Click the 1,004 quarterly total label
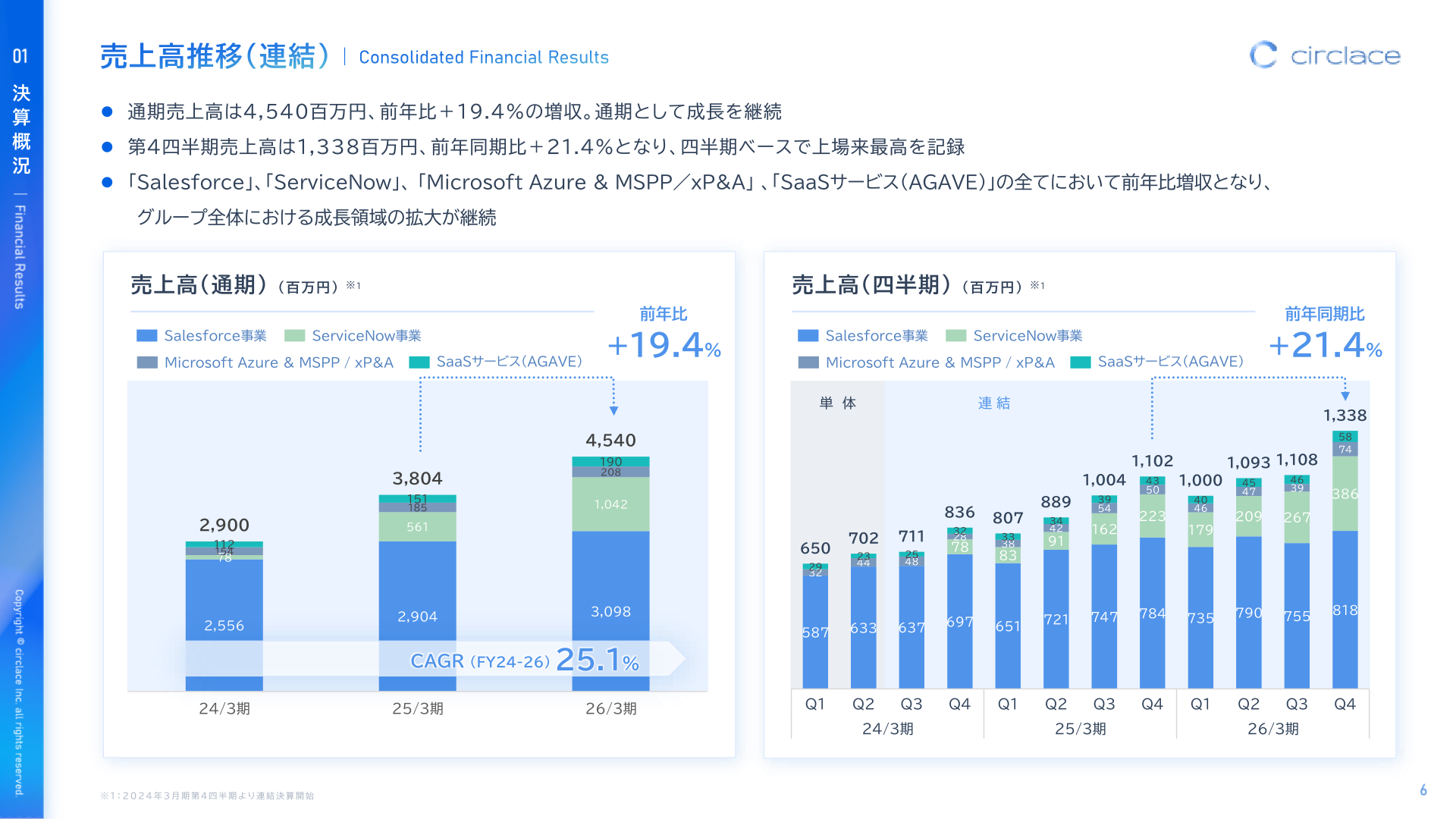The width and height of the screenshot is (1456, 819). tap(1104, 480)
